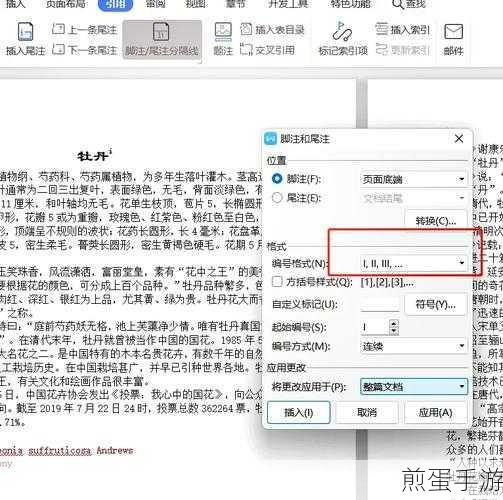Select the References (引用) ribbon tab
The image size is (503, 500).
pyautogui.click(x=115, y=4)
